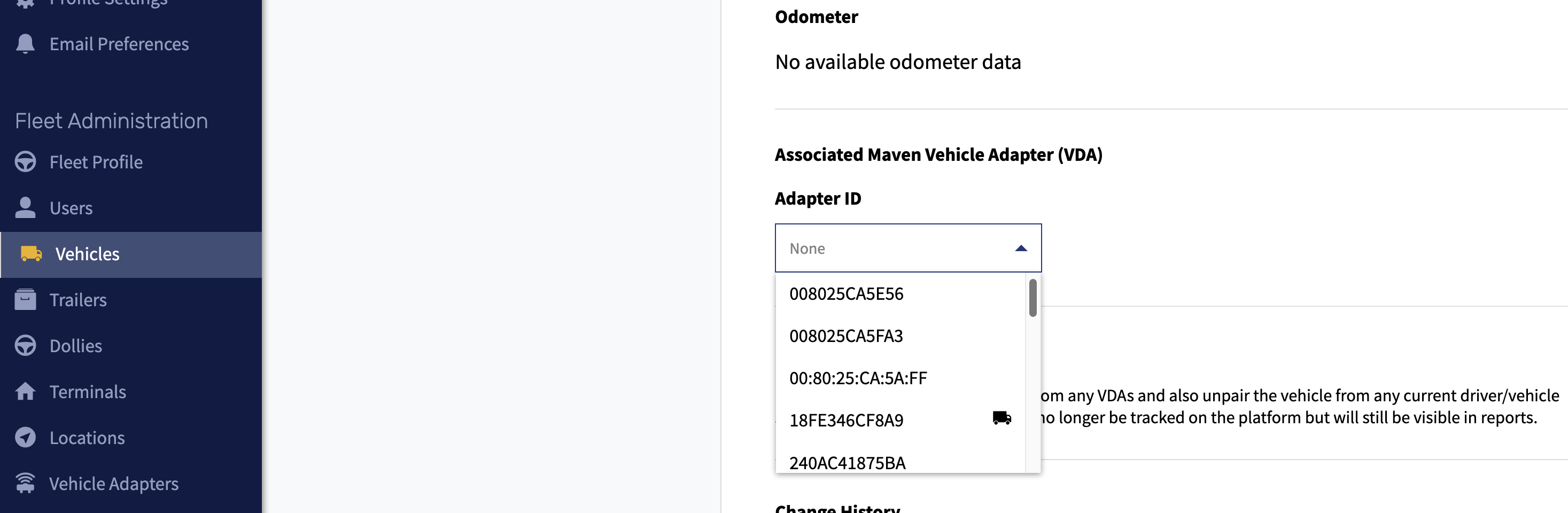Pick adapter 00:80:25:CA:5A:FF from dropdown
Image resolution: width=1568 pixels, height=513 pixels.
tap(858, 378)
